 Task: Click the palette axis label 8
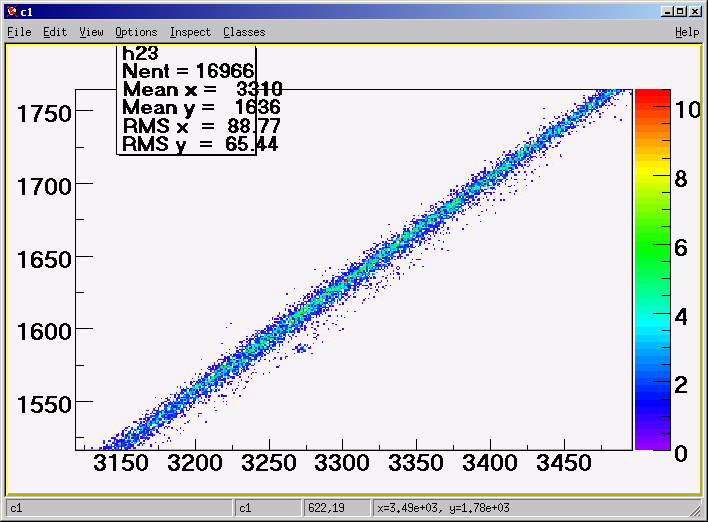coord(681,179)
